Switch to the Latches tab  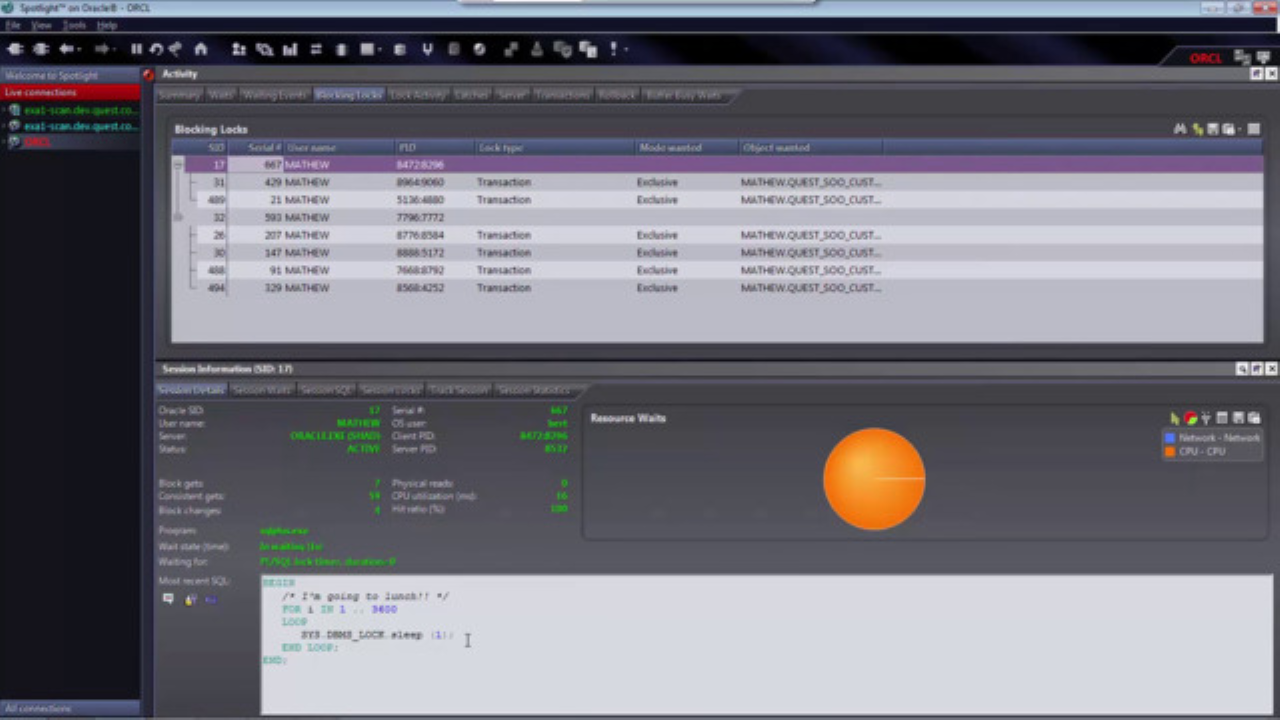[x=471, y=95]
